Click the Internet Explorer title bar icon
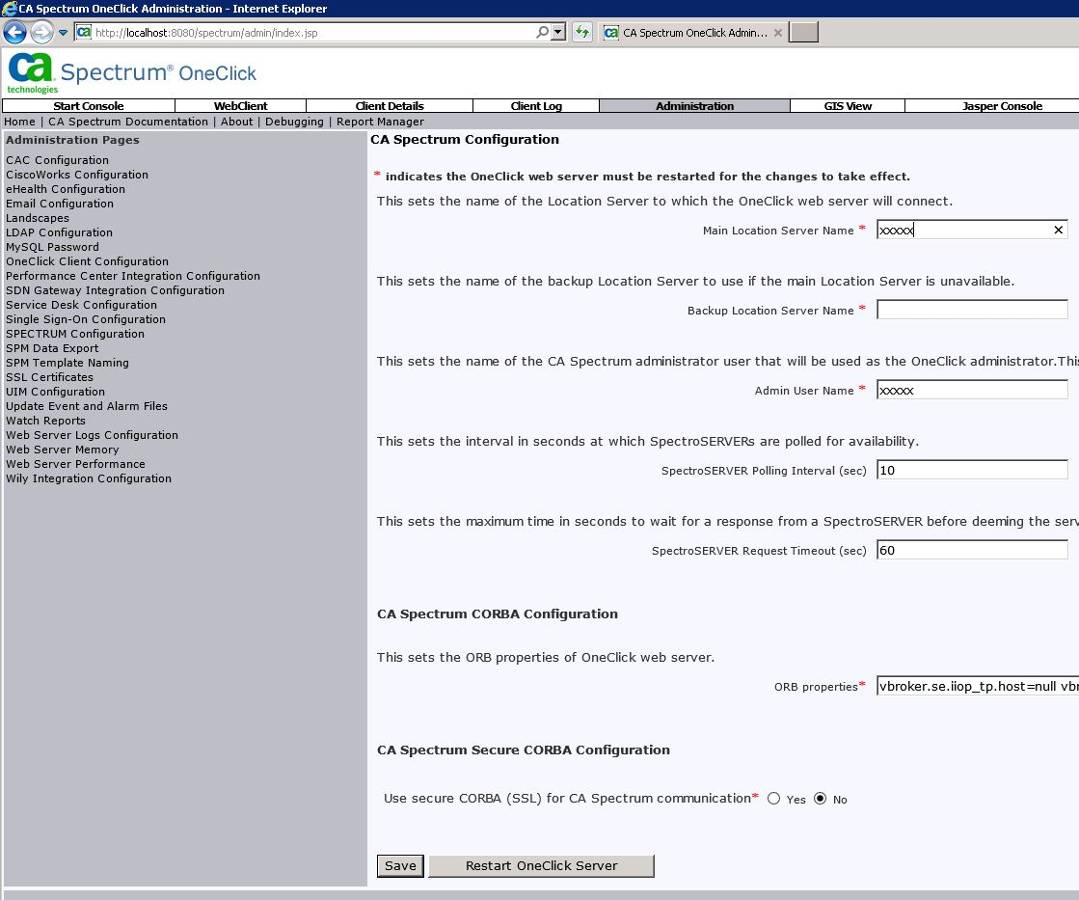Viewport: 1079px width, 900px height. (x=9, y=8)
